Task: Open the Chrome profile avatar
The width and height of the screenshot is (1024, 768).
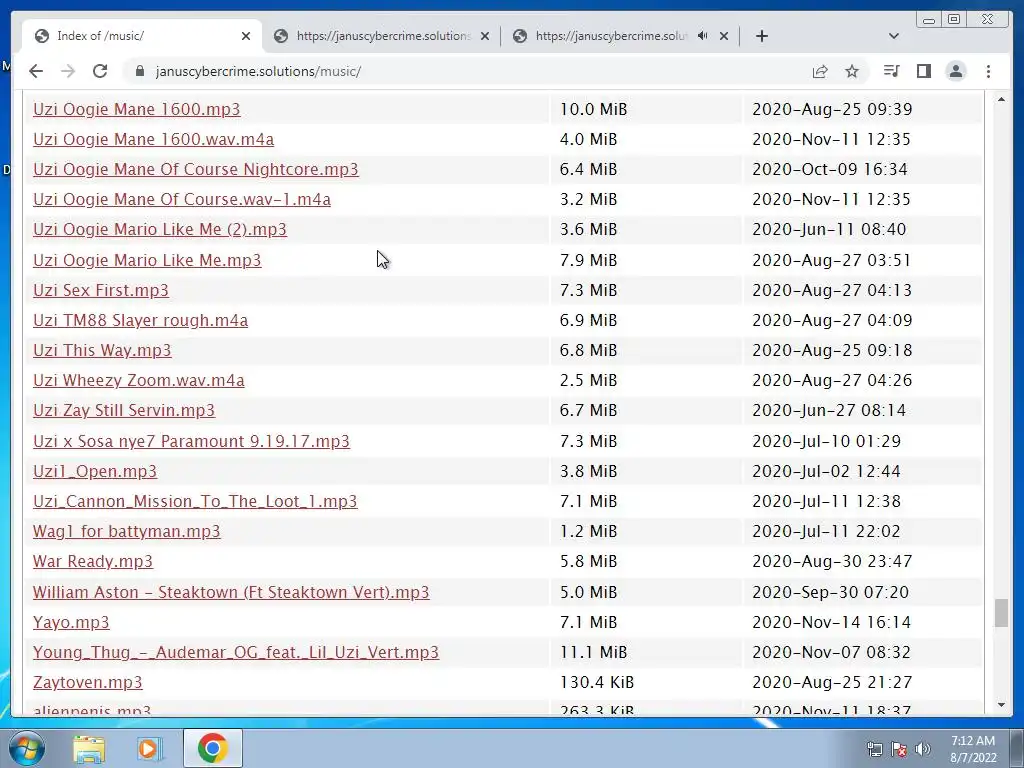Action: [955, 71]
